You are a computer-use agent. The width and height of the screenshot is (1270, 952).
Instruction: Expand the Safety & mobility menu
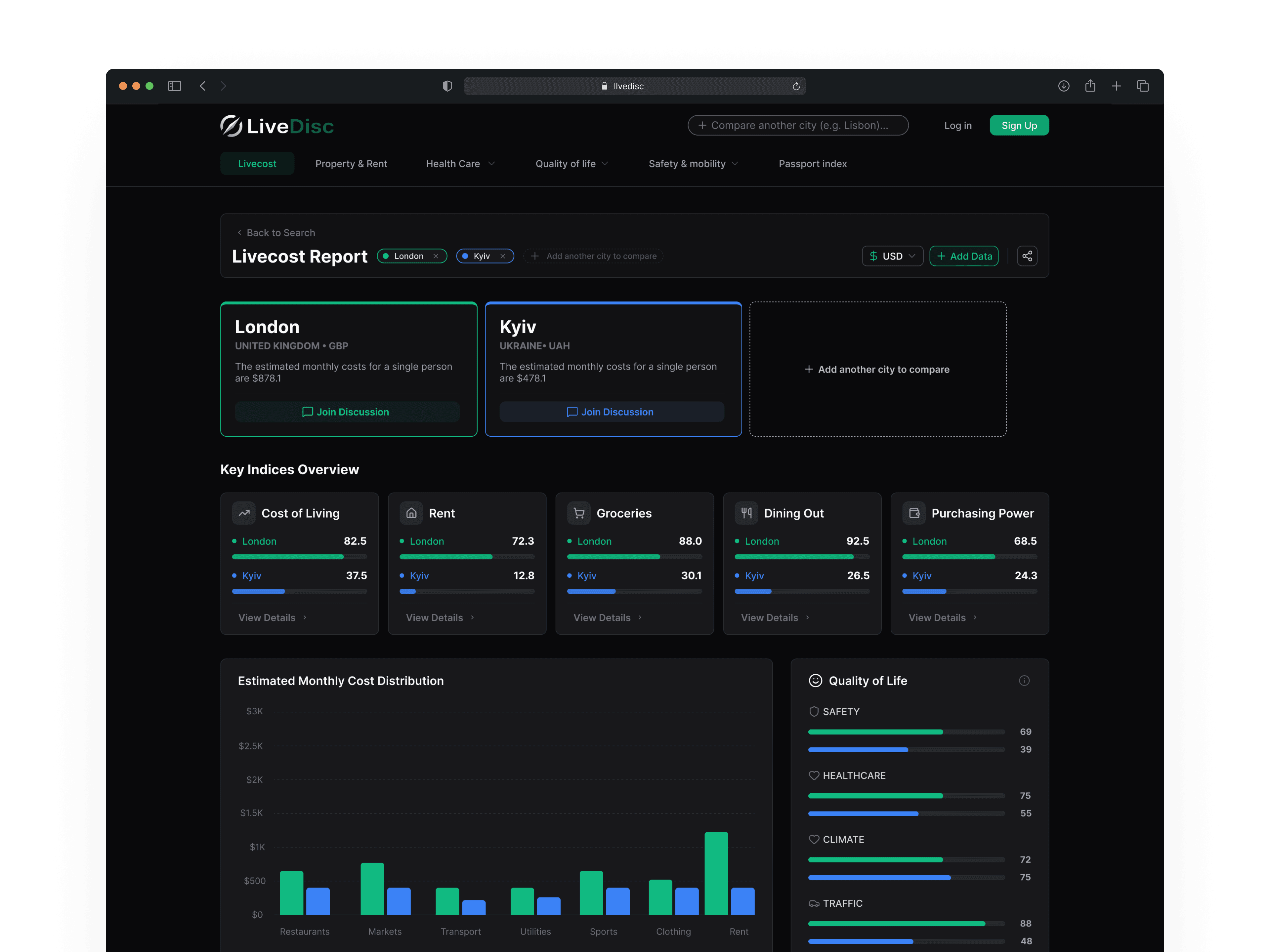point(693,164)
